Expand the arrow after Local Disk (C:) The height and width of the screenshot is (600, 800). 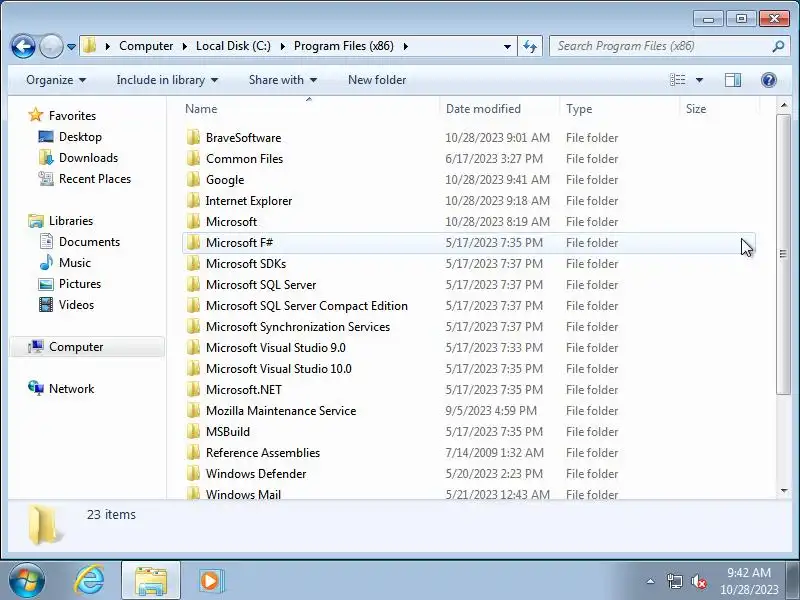(x=283, y=46)
